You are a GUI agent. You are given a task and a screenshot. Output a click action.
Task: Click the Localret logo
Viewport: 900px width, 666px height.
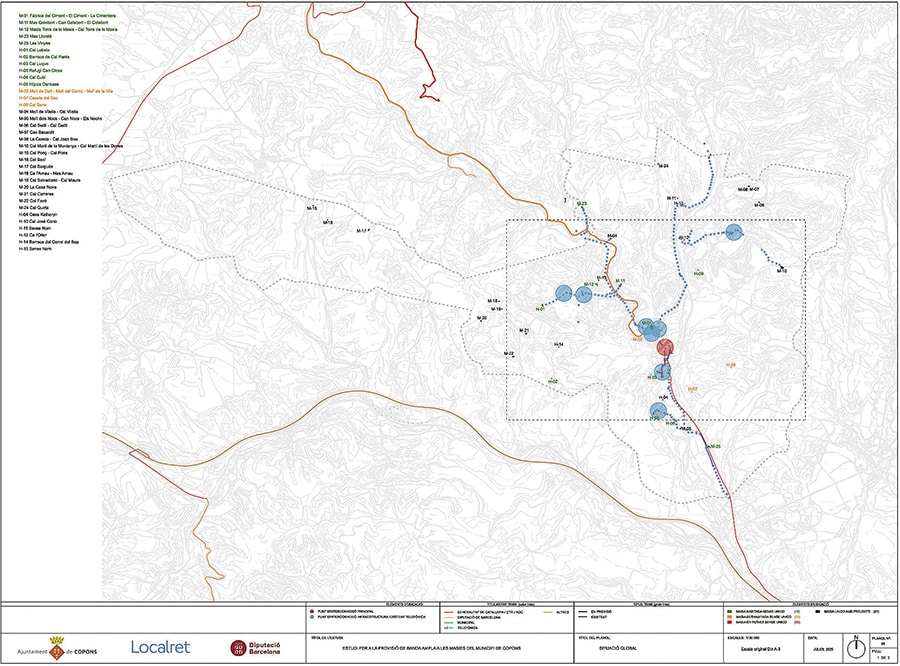click(x=160, y=647)
